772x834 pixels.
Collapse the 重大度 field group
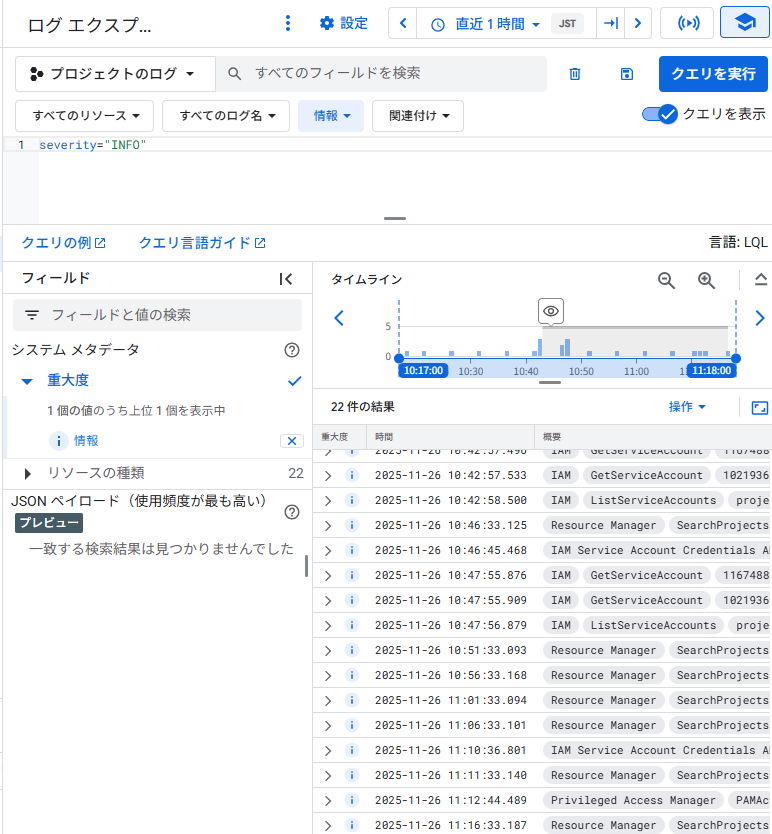pos(27,381)
